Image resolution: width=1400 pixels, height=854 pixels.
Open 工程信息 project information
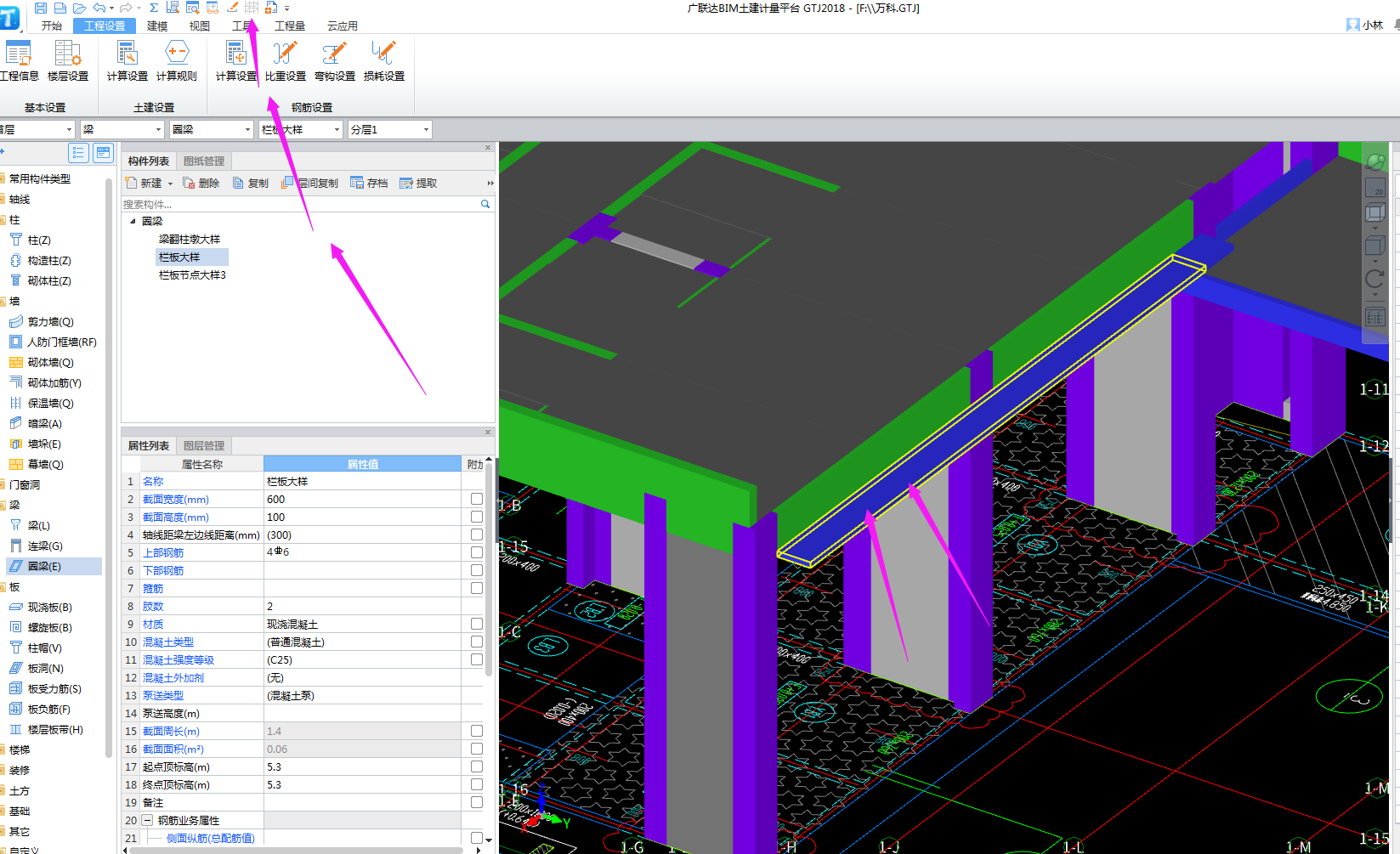click(19, 61)
